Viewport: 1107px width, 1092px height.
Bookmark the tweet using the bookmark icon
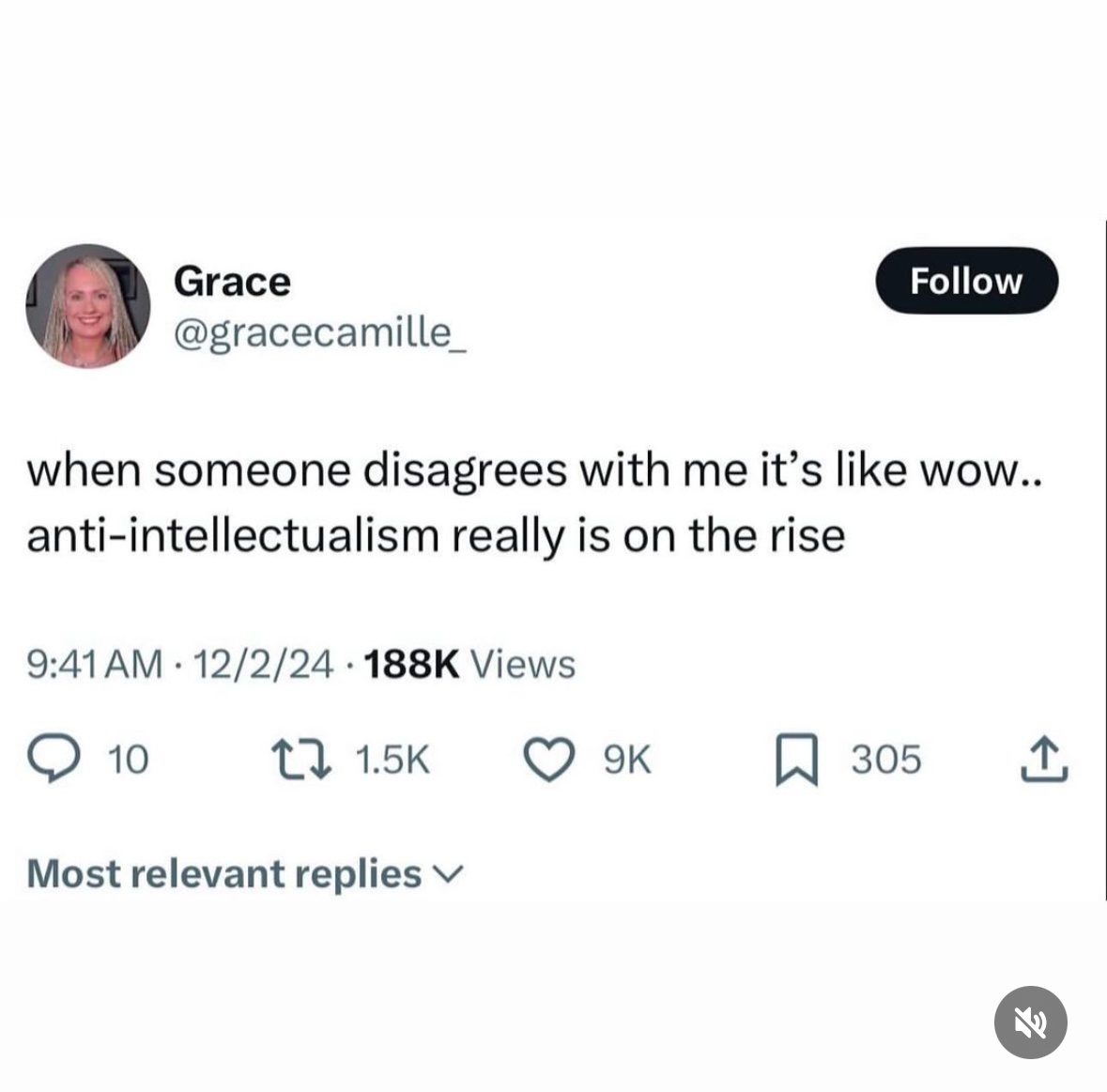point(796,761)
